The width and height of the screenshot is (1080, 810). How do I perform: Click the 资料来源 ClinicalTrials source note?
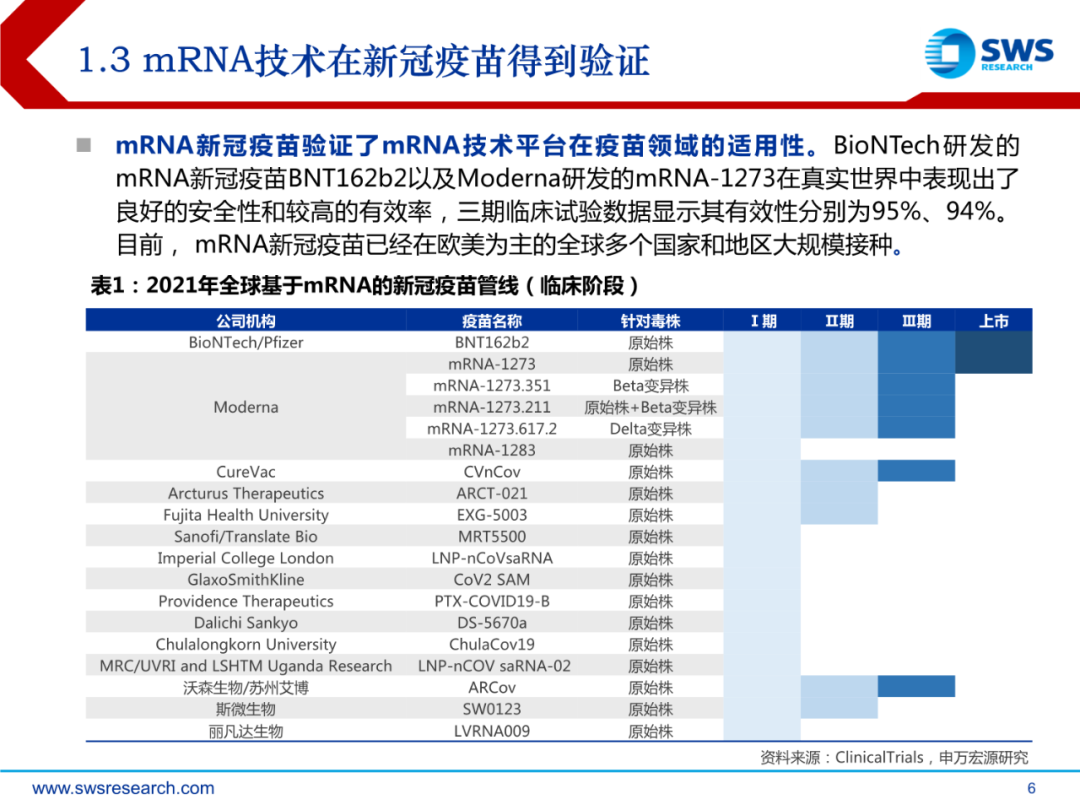point(894,758)
